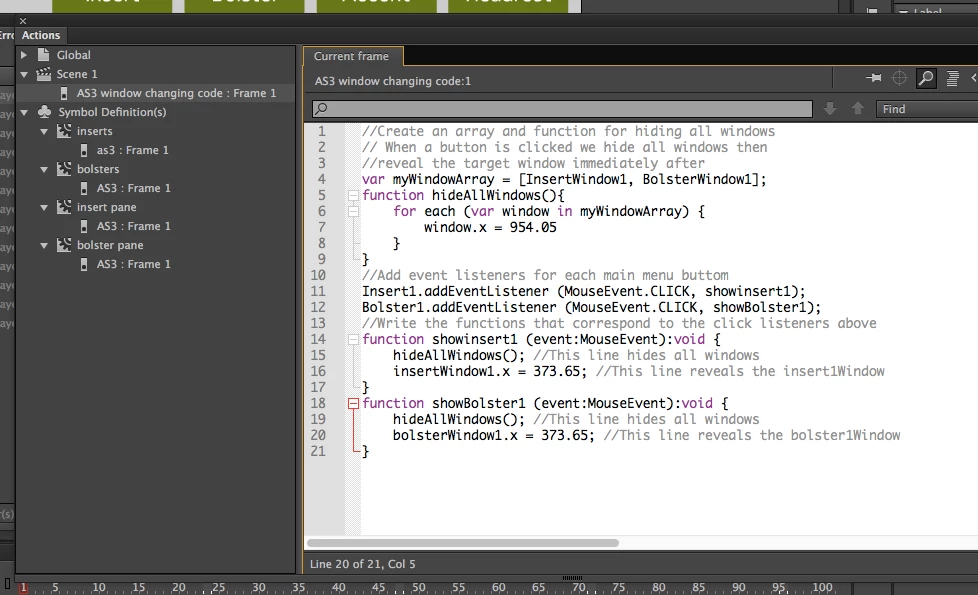This screenshot has height=595, width=978.
Task: Select AS3 : Frame 1 under bolsters
Action: coord(133,188)
